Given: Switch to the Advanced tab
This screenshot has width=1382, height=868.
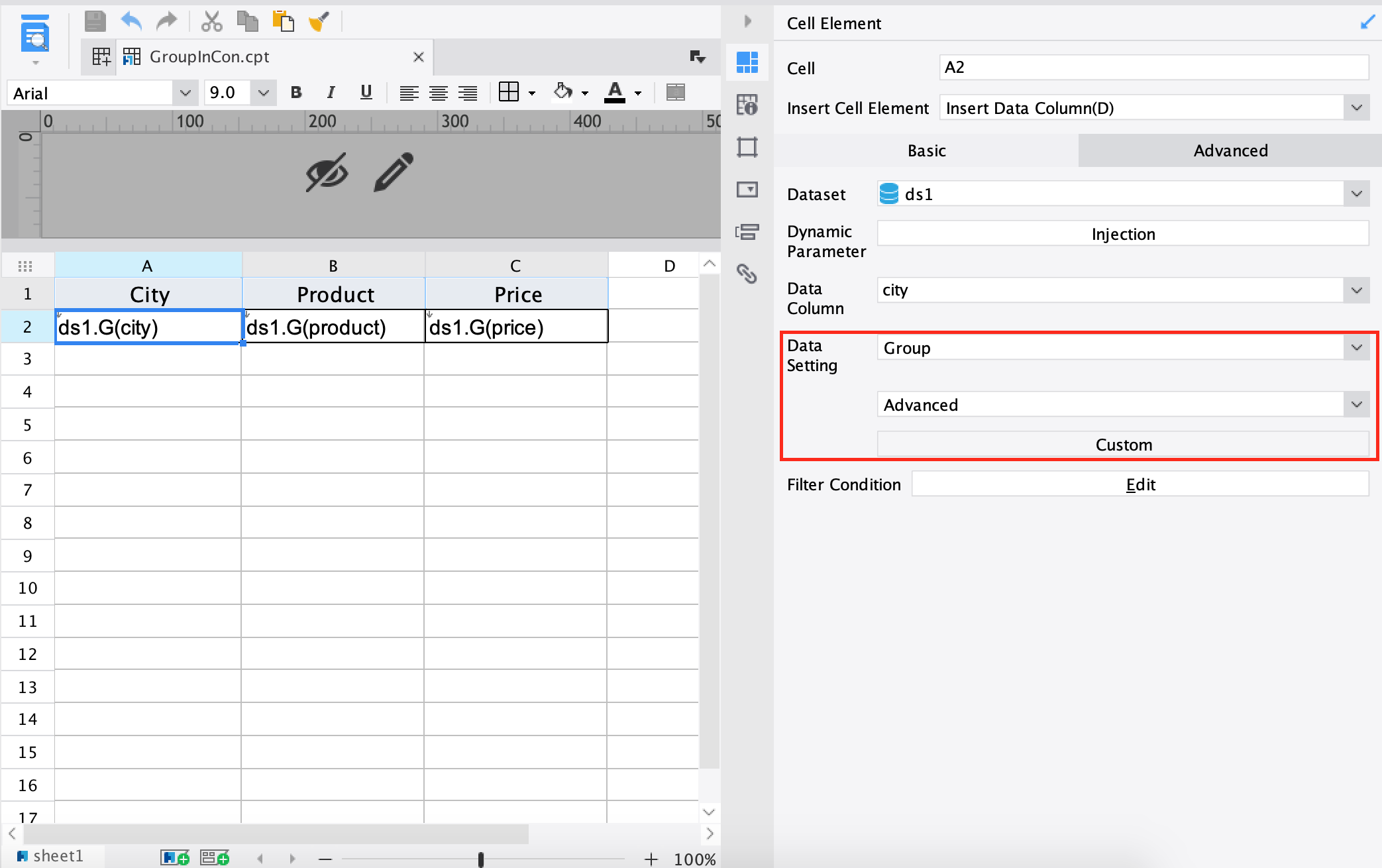Looking at the screenshot, I should click(1230, 150).
